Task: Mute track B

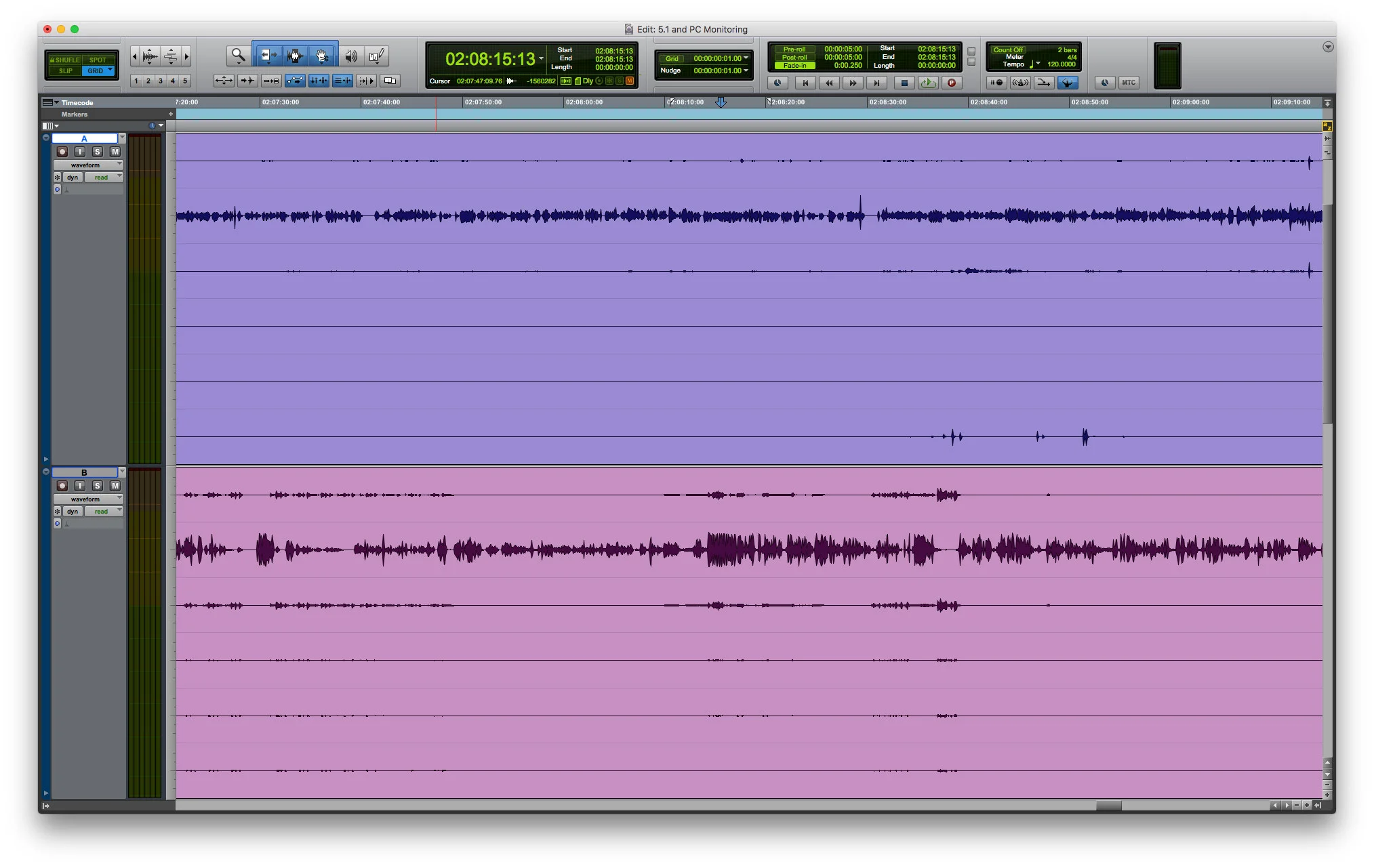Action: [x=115, y=486]
